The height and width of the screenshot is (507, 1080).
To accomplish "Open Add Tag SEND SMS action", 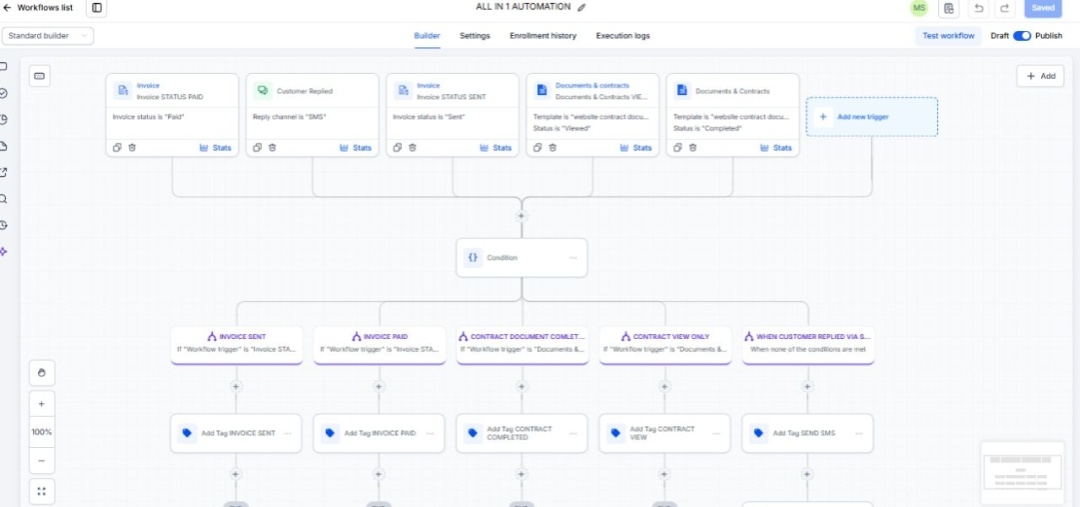I will coord(807,433).
